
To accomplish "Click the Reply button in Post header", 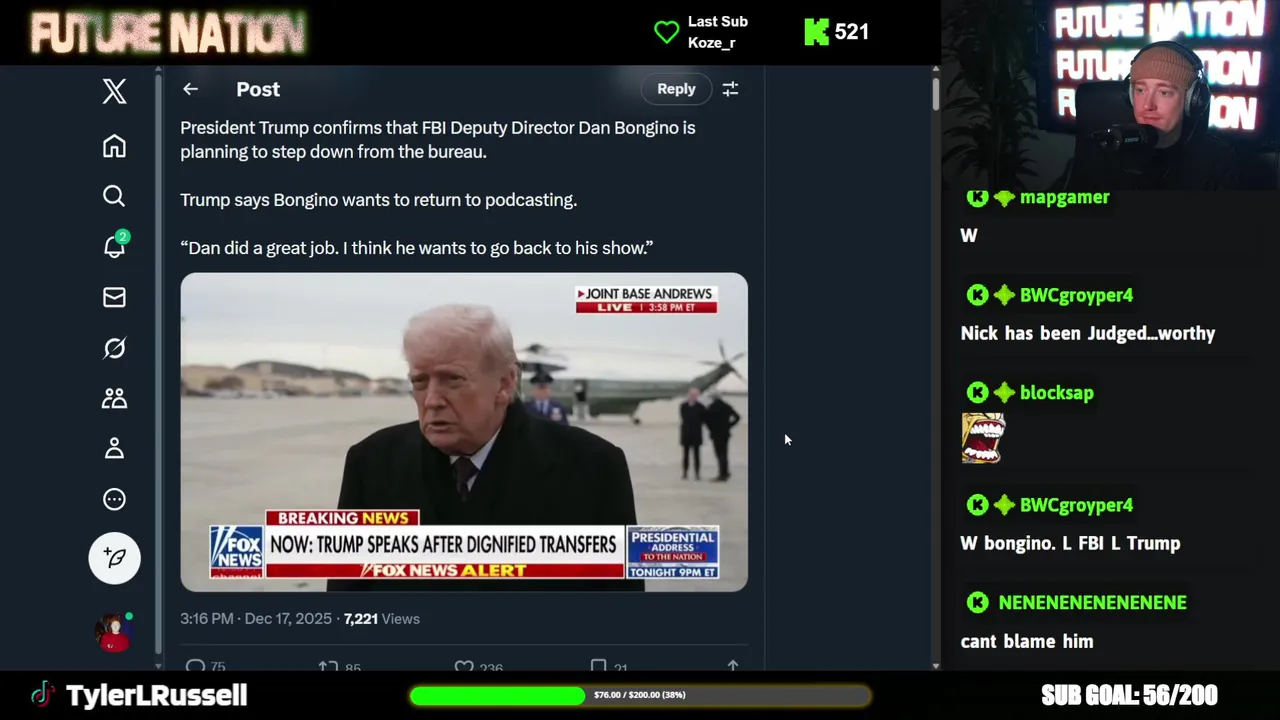I will point(676,89).
